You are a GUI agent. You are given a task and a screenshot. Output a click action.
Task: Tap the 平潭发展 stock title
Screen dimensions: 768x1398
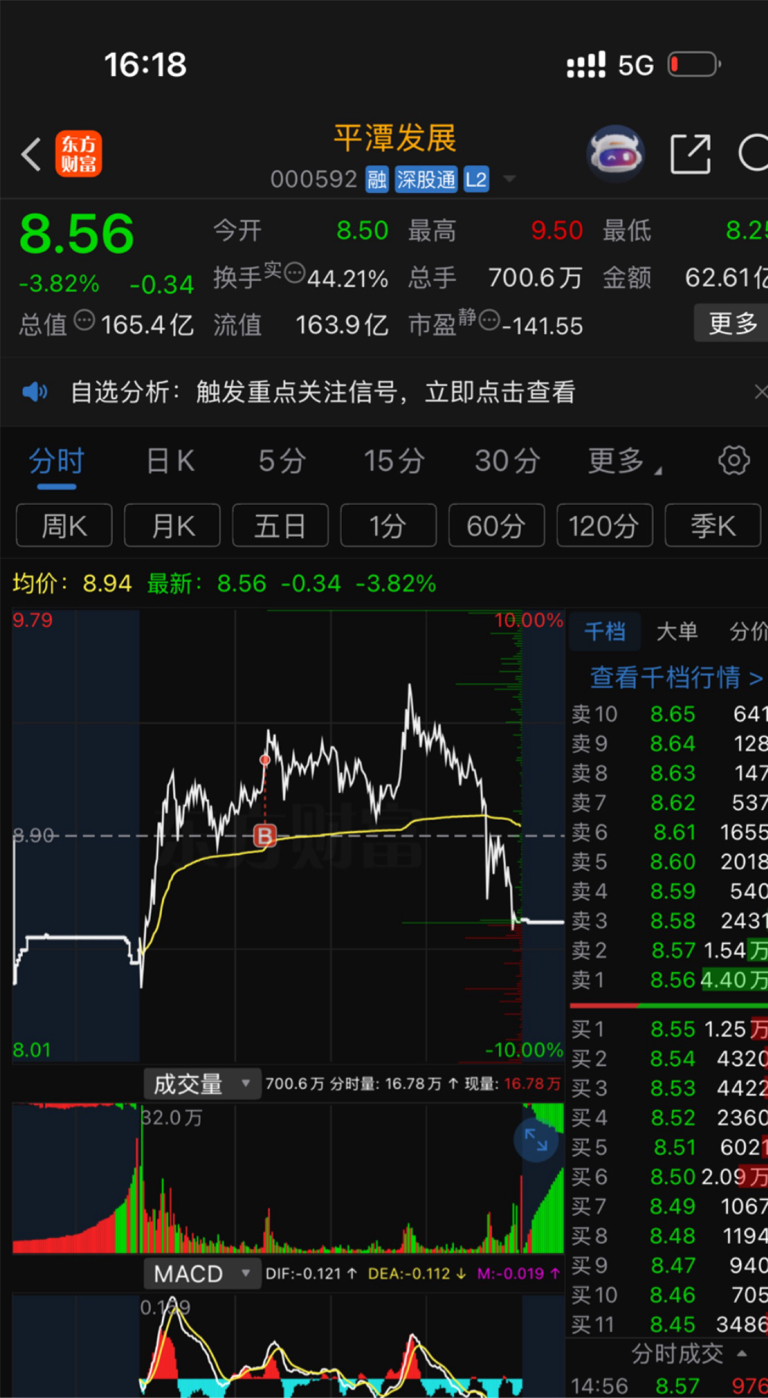(394, 138)
